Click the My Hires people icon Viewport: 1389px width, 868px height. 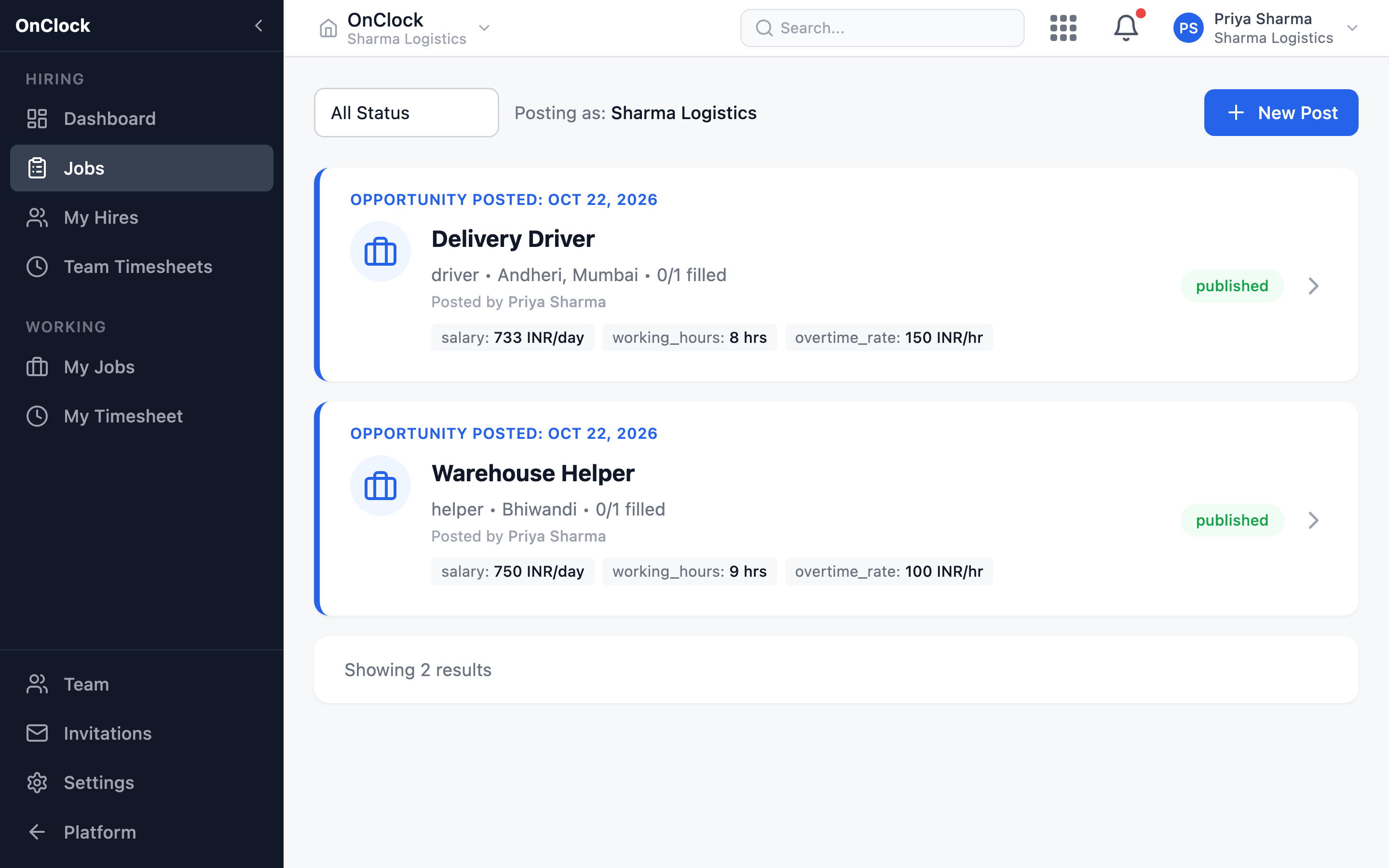pos(37,217)
